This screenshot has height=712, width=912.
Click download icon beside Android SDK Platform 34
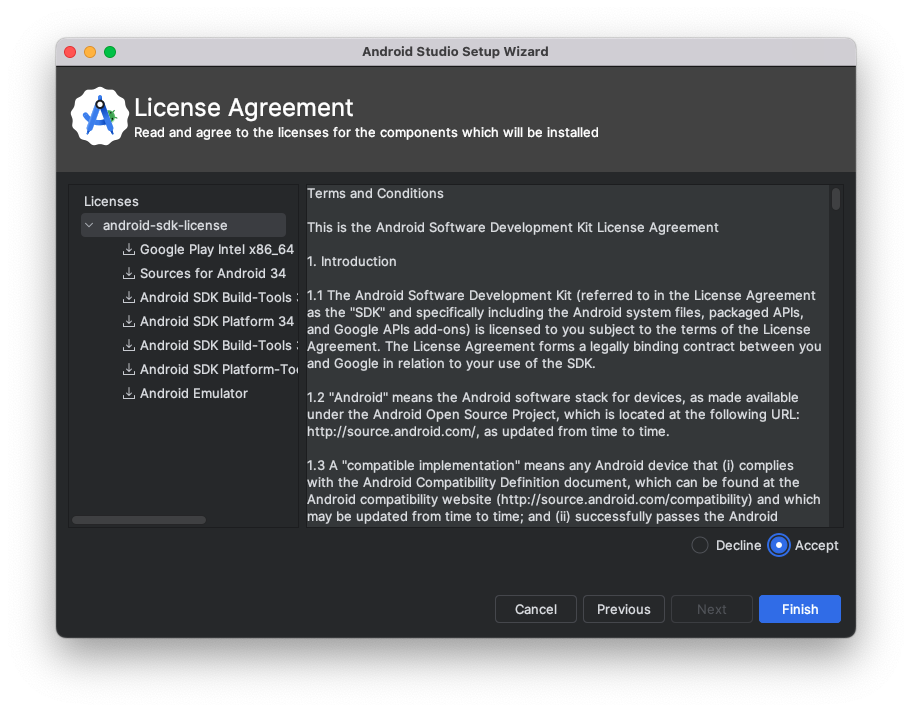[x=129, y=322]
